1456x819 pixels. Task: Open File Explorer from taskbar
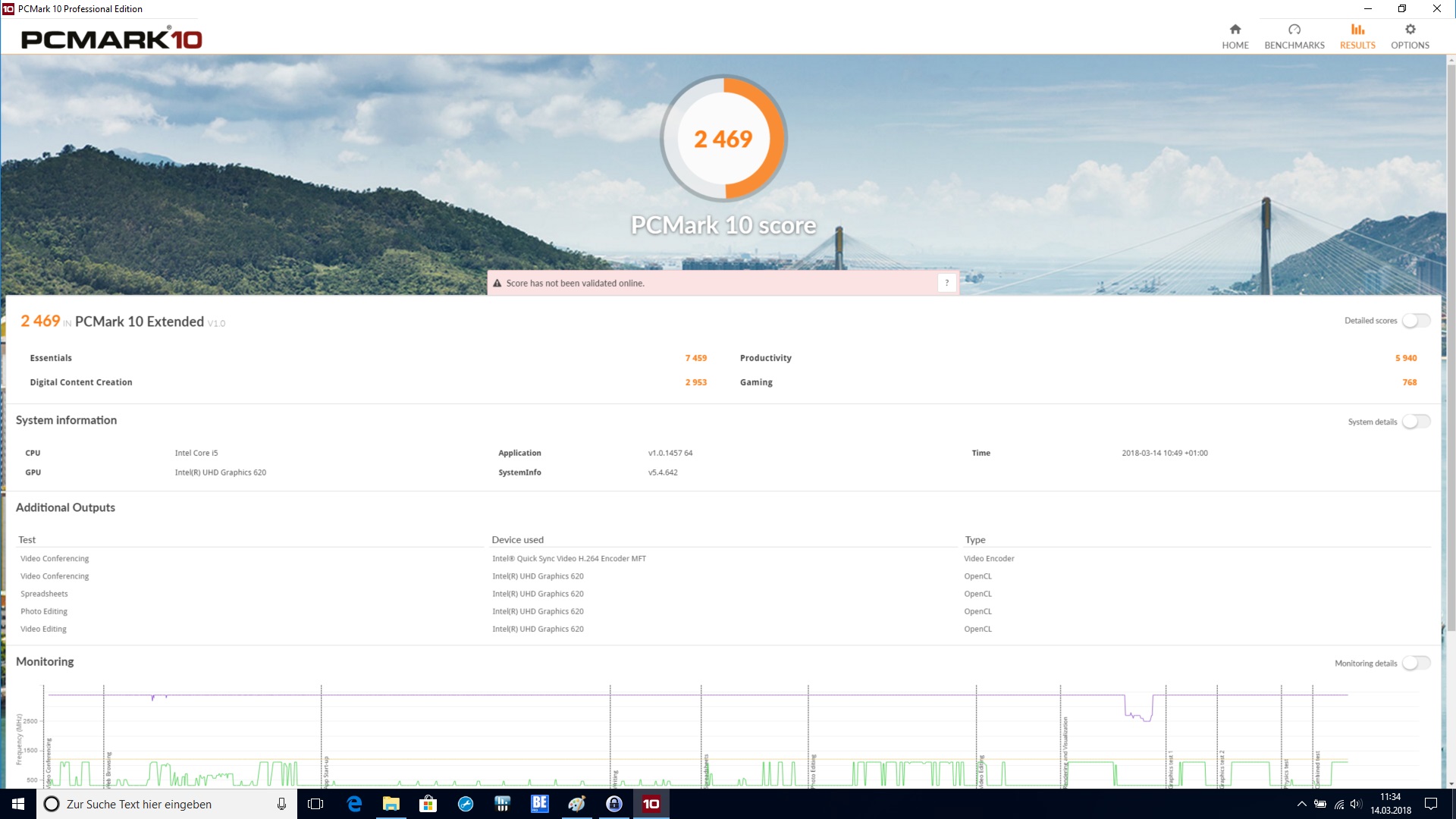(391, 804)
